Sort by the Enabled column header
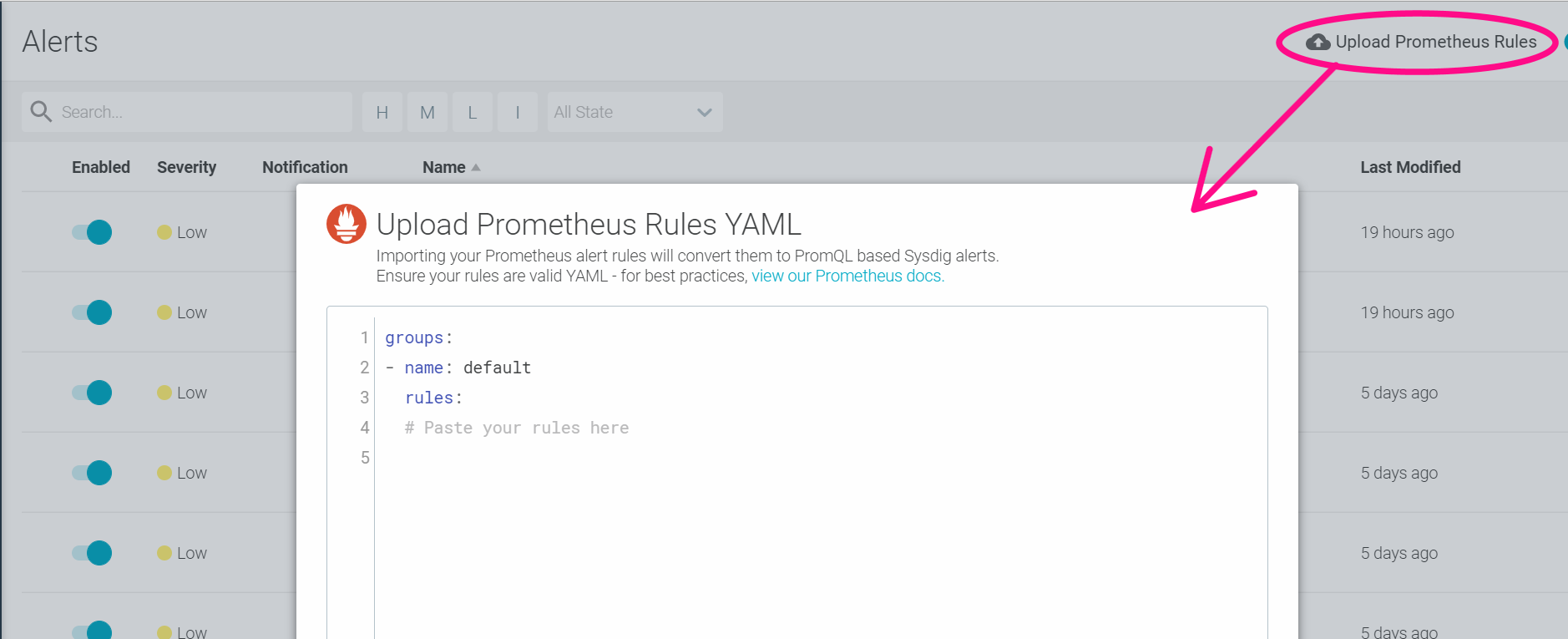The image size is (1568, 639). click(x=101, y=167)
